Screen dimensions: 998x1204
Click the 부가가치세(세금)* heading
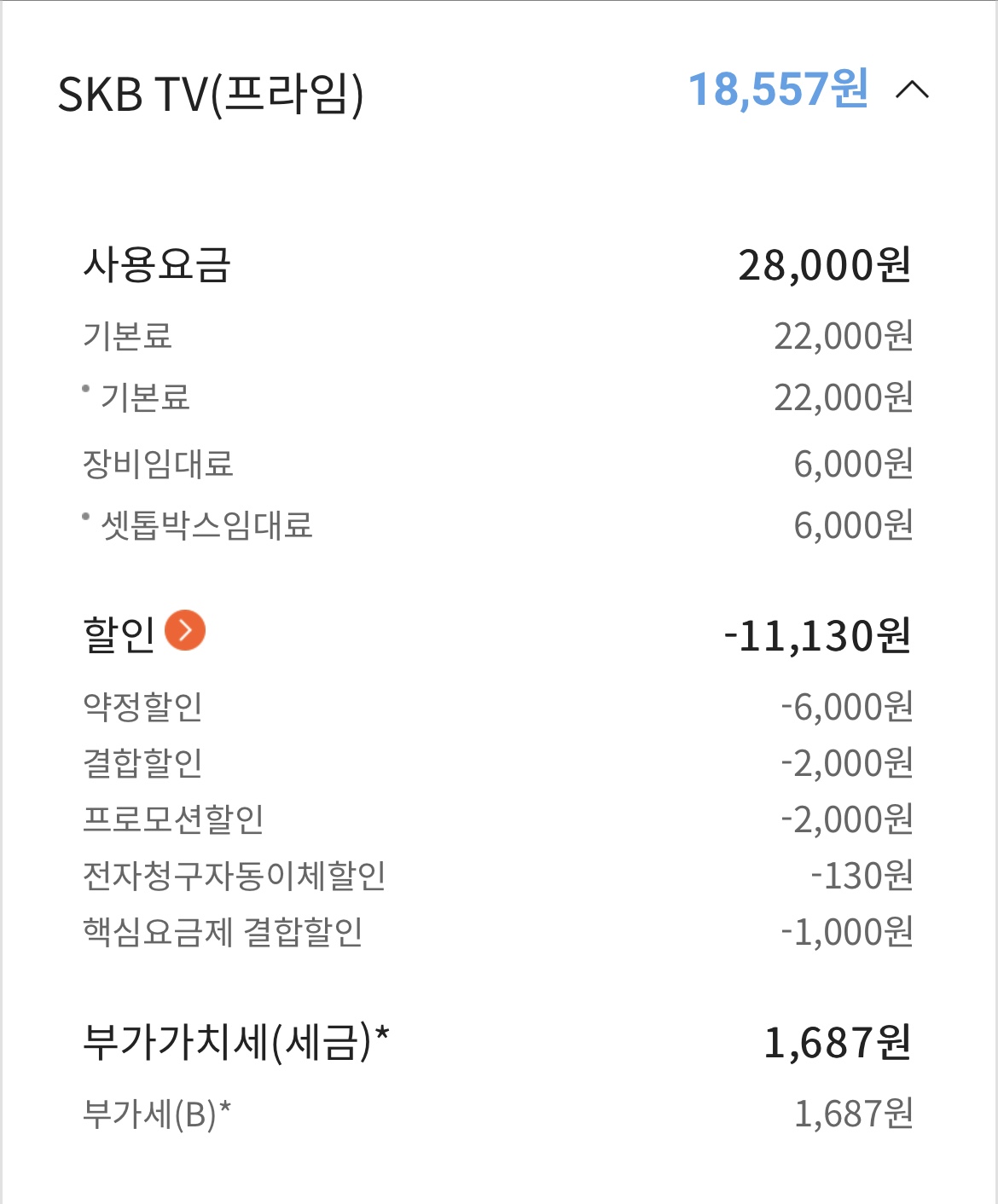point(236,1042)
